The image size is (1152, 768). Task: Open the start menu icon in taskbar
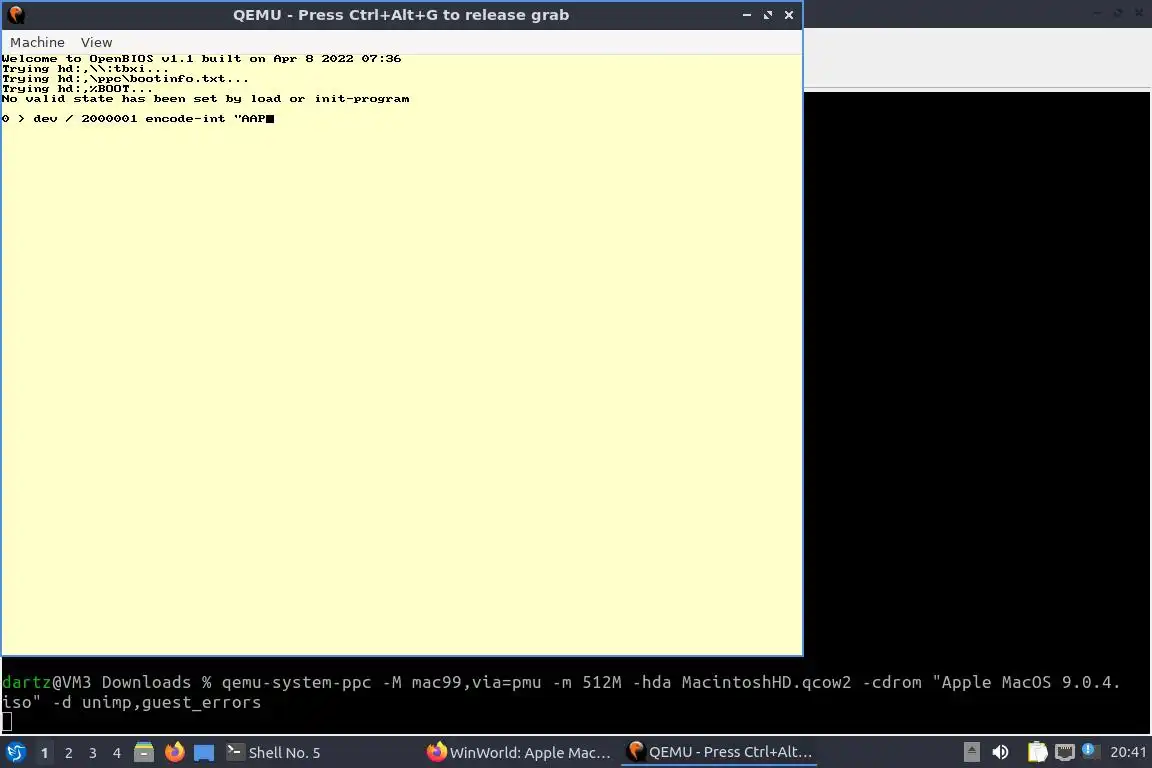click(x=15, y=753)
